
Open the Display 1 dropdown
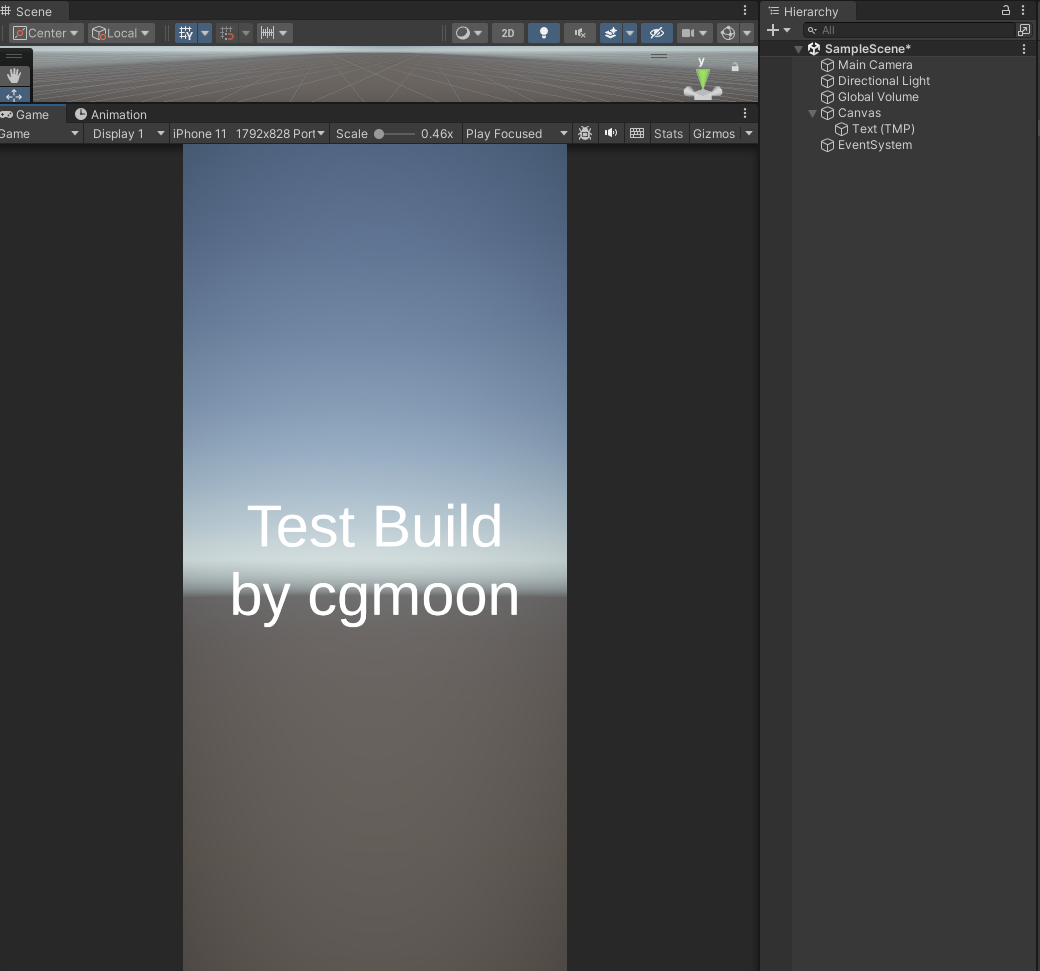(127, 134)
